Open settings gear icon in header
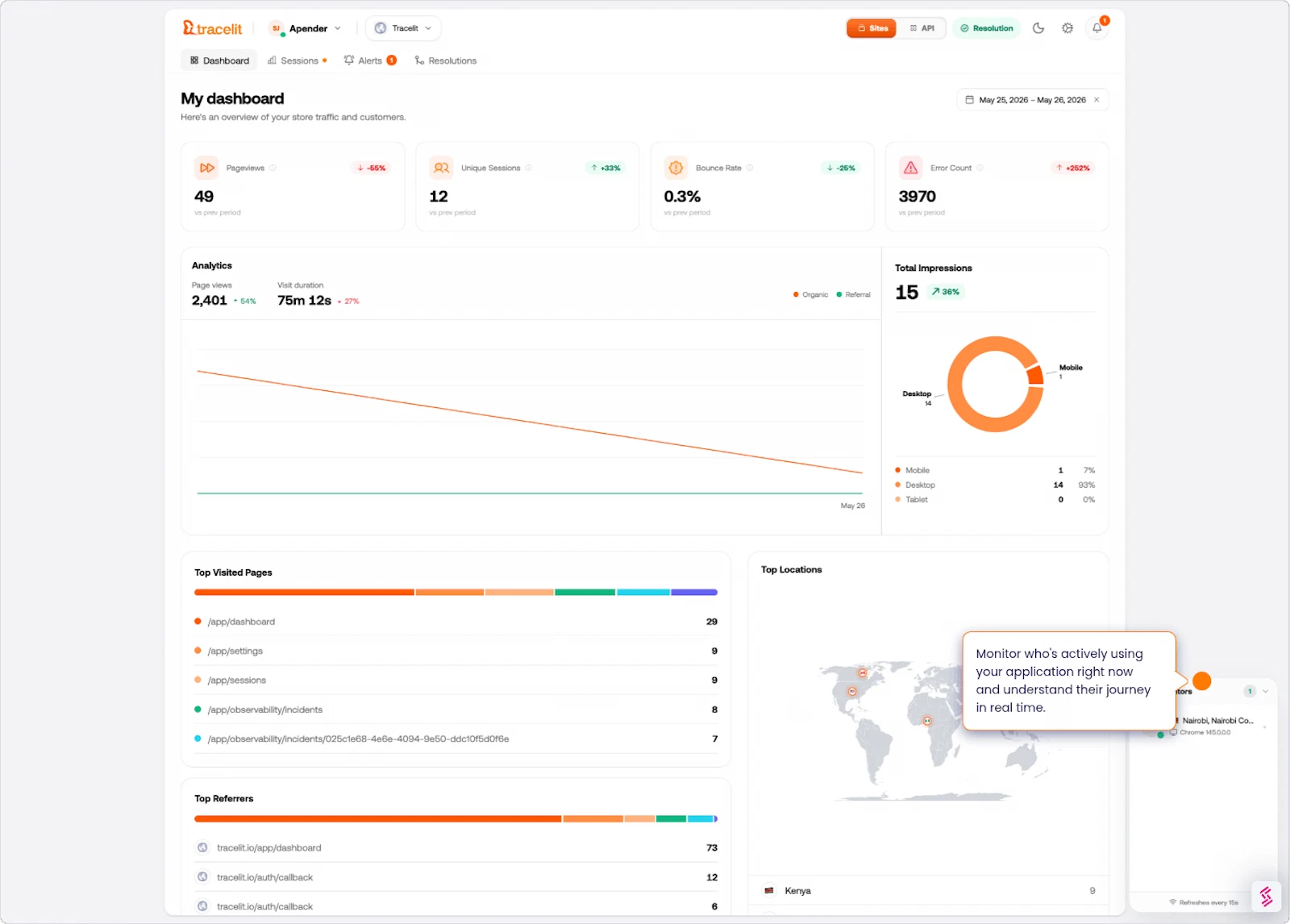The width and height of the screenshot is (1290, 924). point(1067,28)
